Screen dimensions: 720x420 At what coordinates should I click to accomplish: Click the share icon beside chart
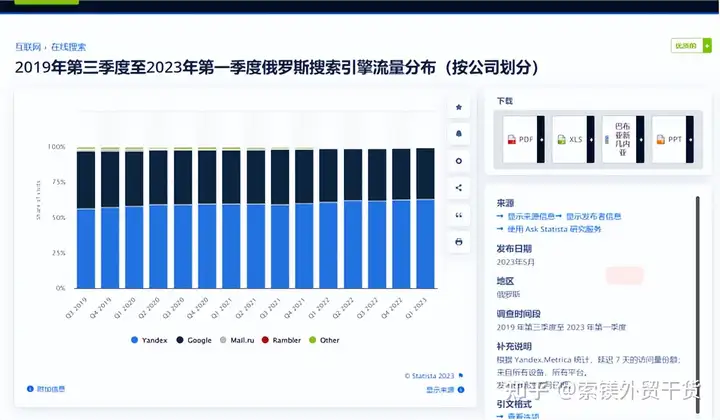(458, 188)
